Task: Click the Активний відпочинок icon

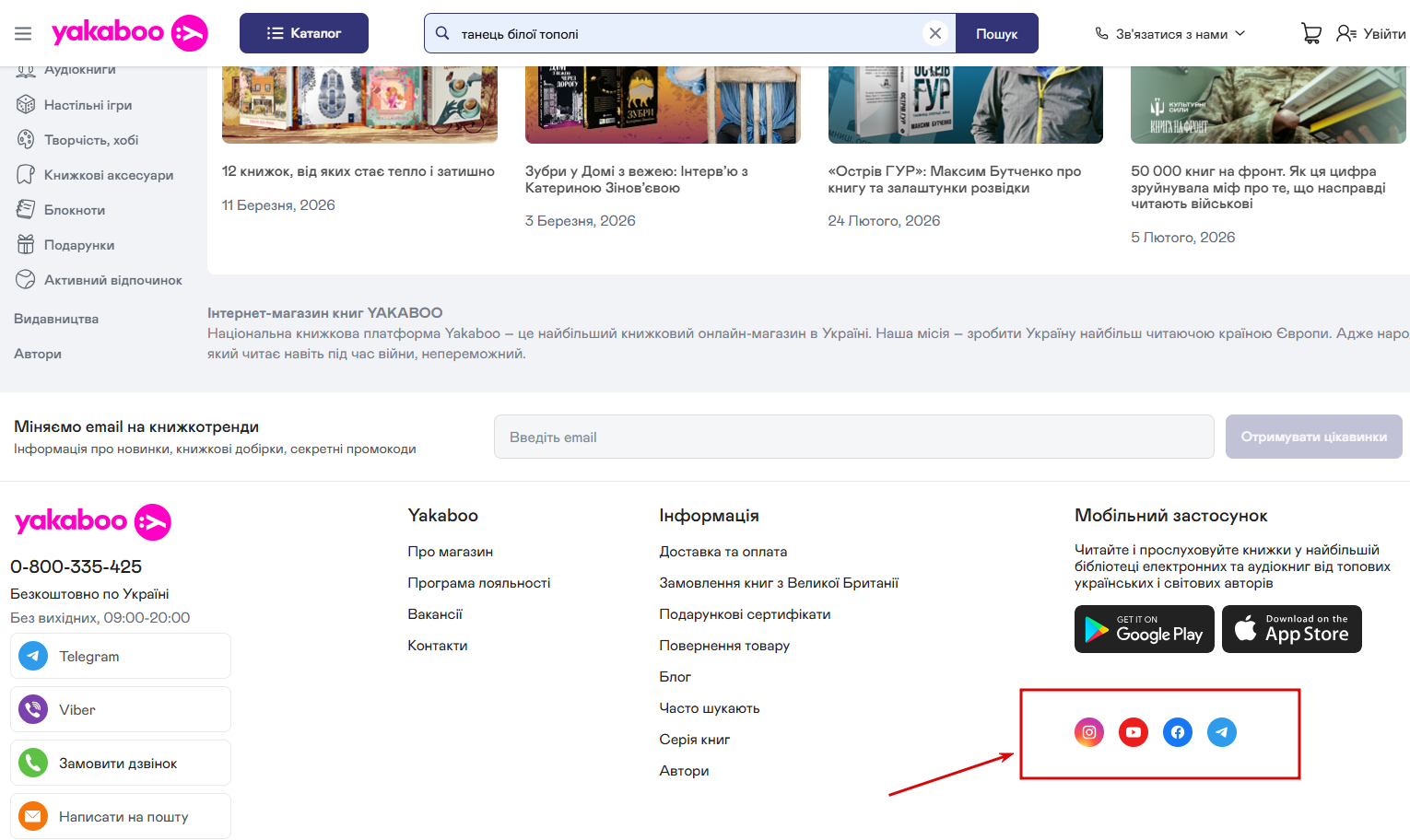Action: click(26, 280)
